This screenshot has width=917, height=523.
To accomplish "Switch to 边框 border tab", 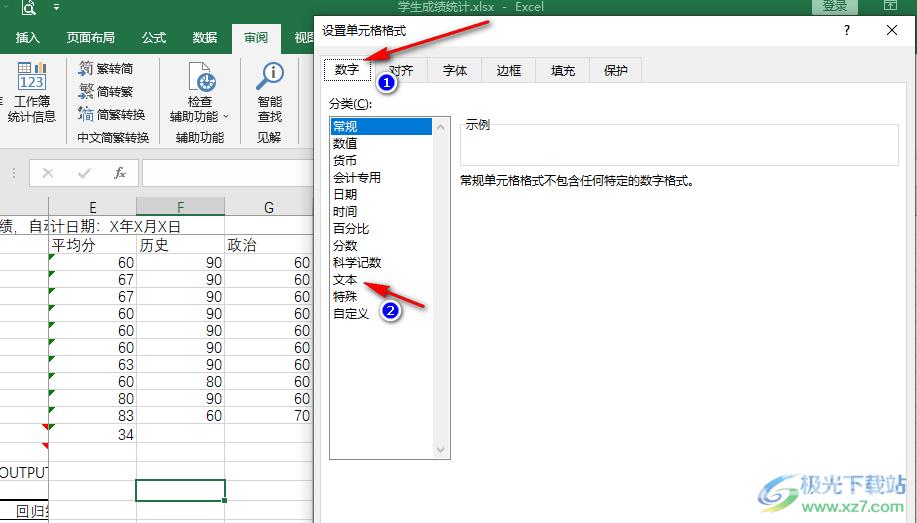I will click(508, 70).
